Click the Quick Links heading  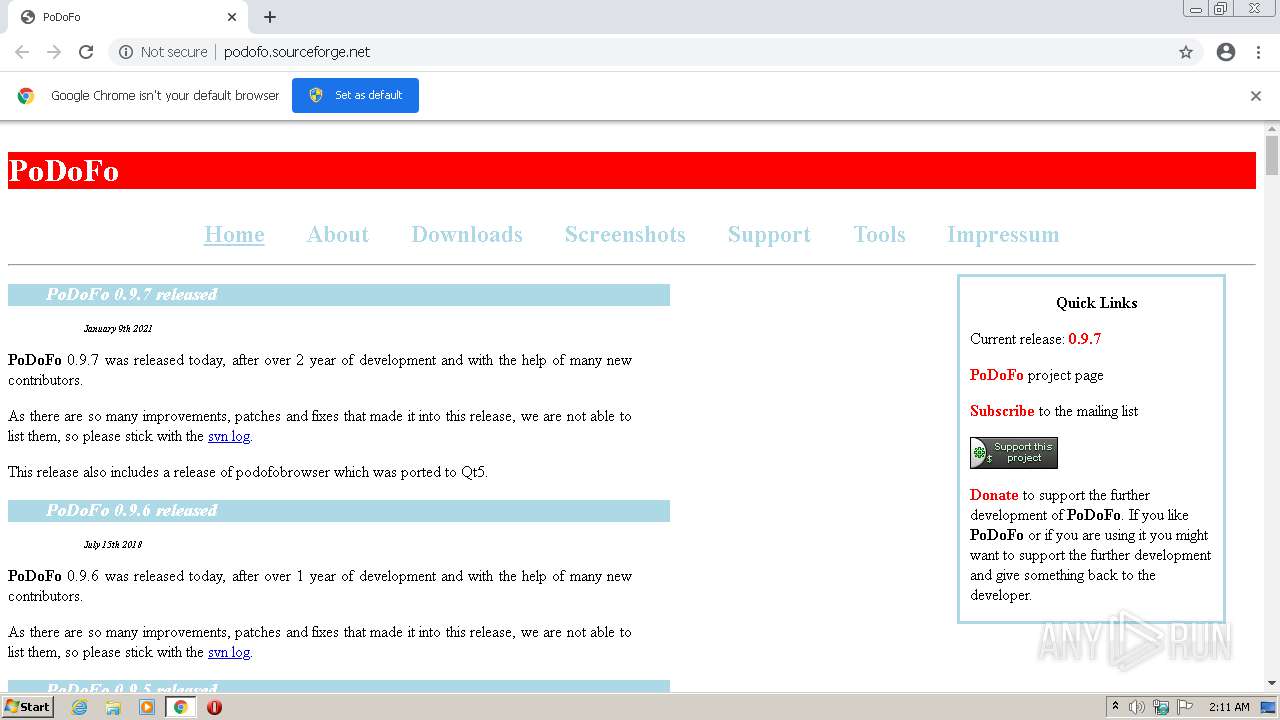(x=1096, y=303)
